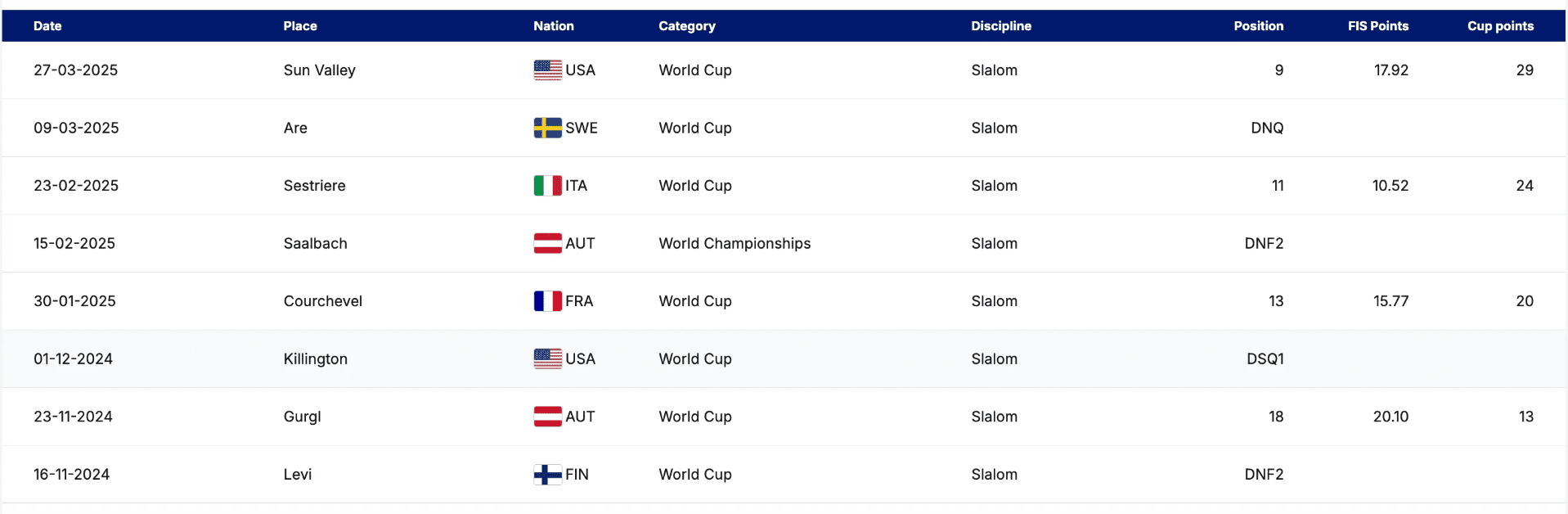
Task: Click the USA flag in Killington row
Action: pos(547,358)
